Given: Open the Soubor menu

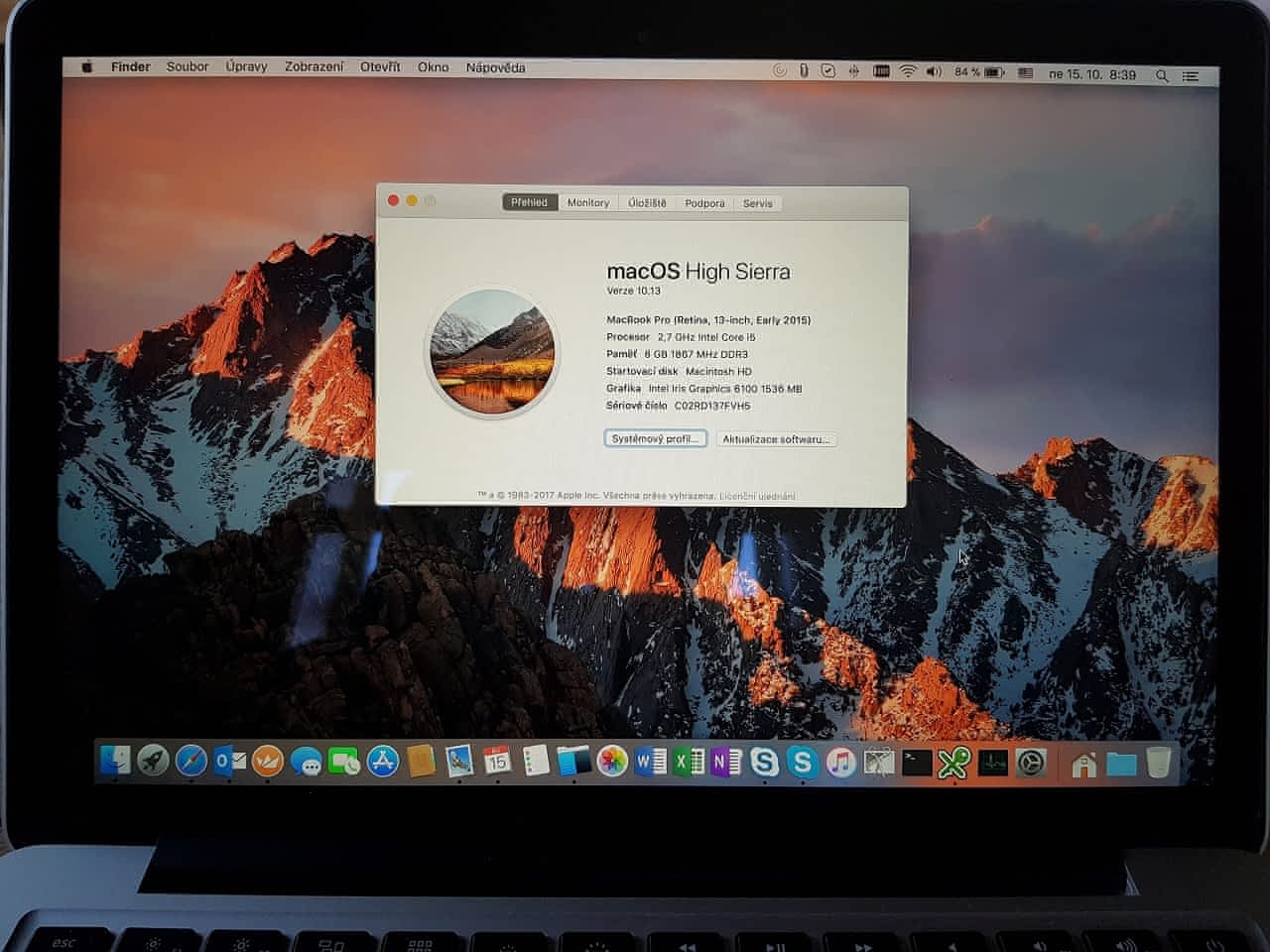Looking at the screenshot, I should (x=188, y=66).
